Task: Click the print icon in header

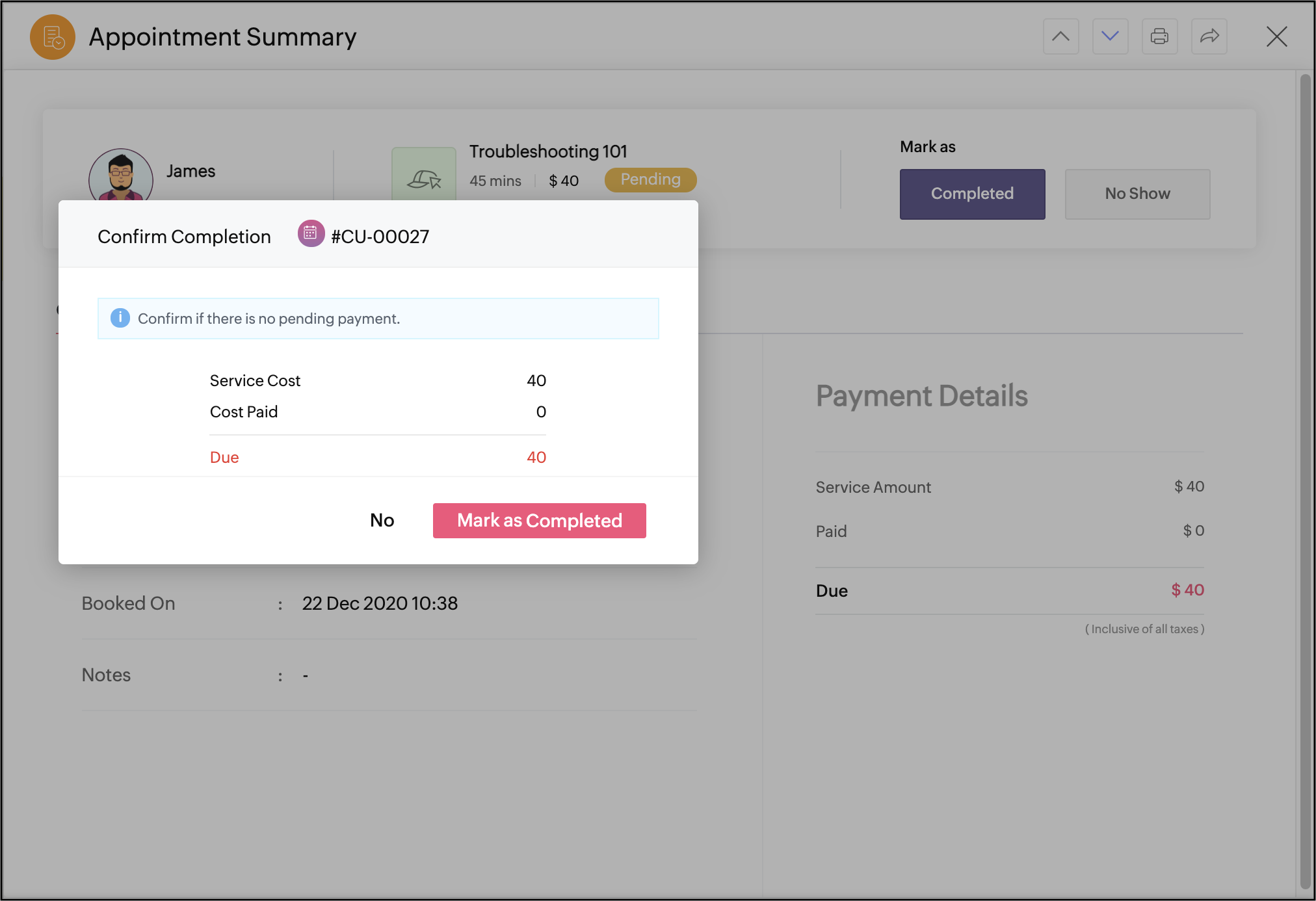Action: coord(1159,36)
